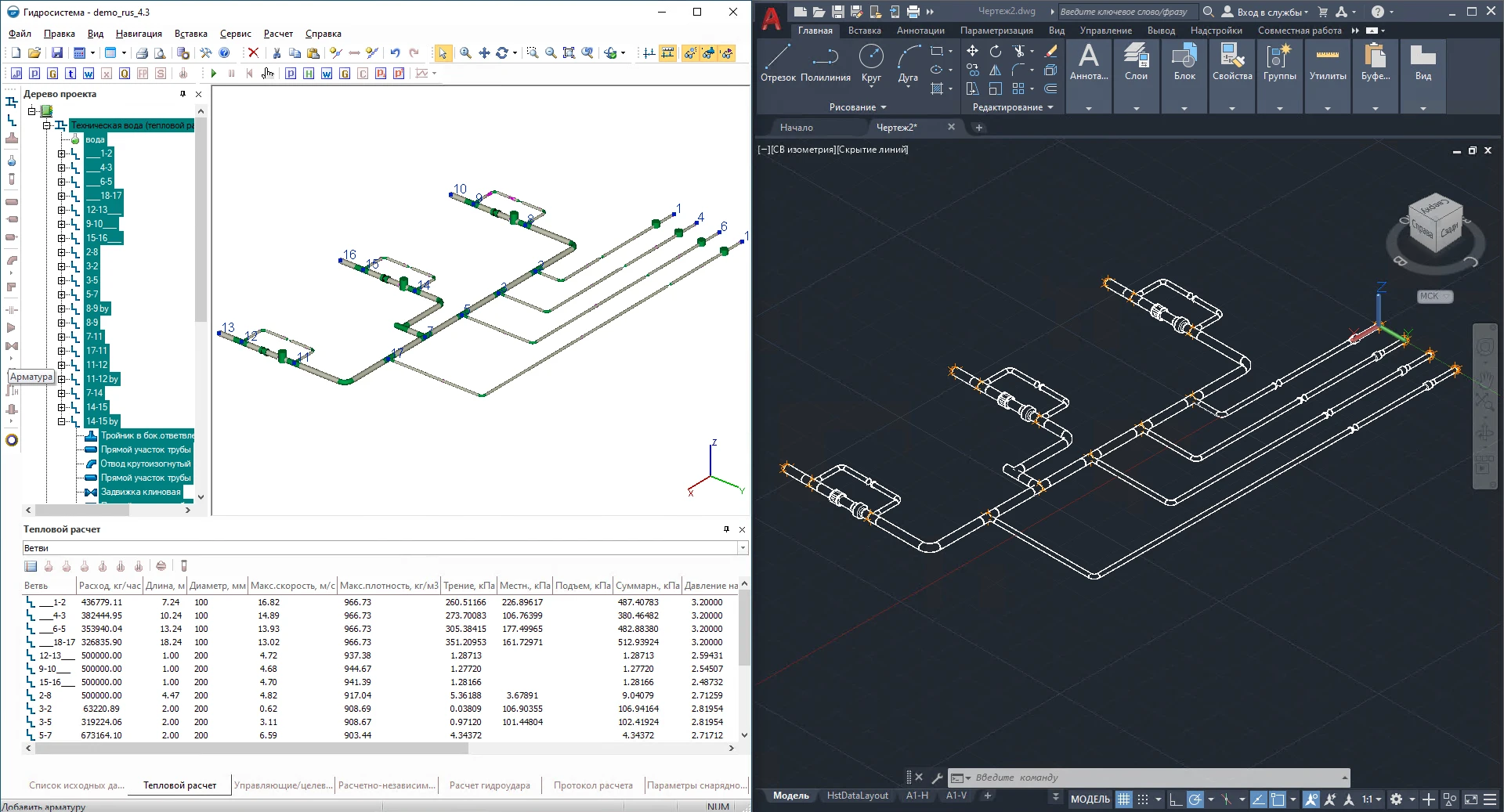Click the Zoom magnifier icon in the Гидросистема toolbar

coord(465,53)
